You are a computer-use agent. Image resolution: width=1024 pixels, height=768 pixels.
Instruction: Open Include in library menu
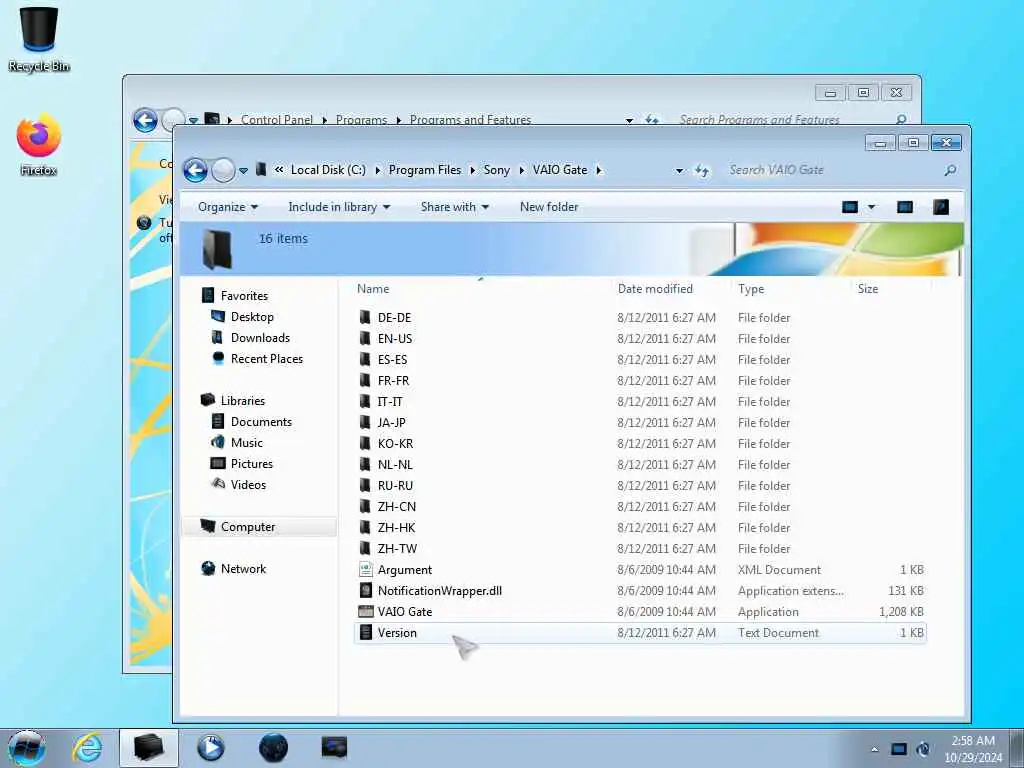(339, 207)
